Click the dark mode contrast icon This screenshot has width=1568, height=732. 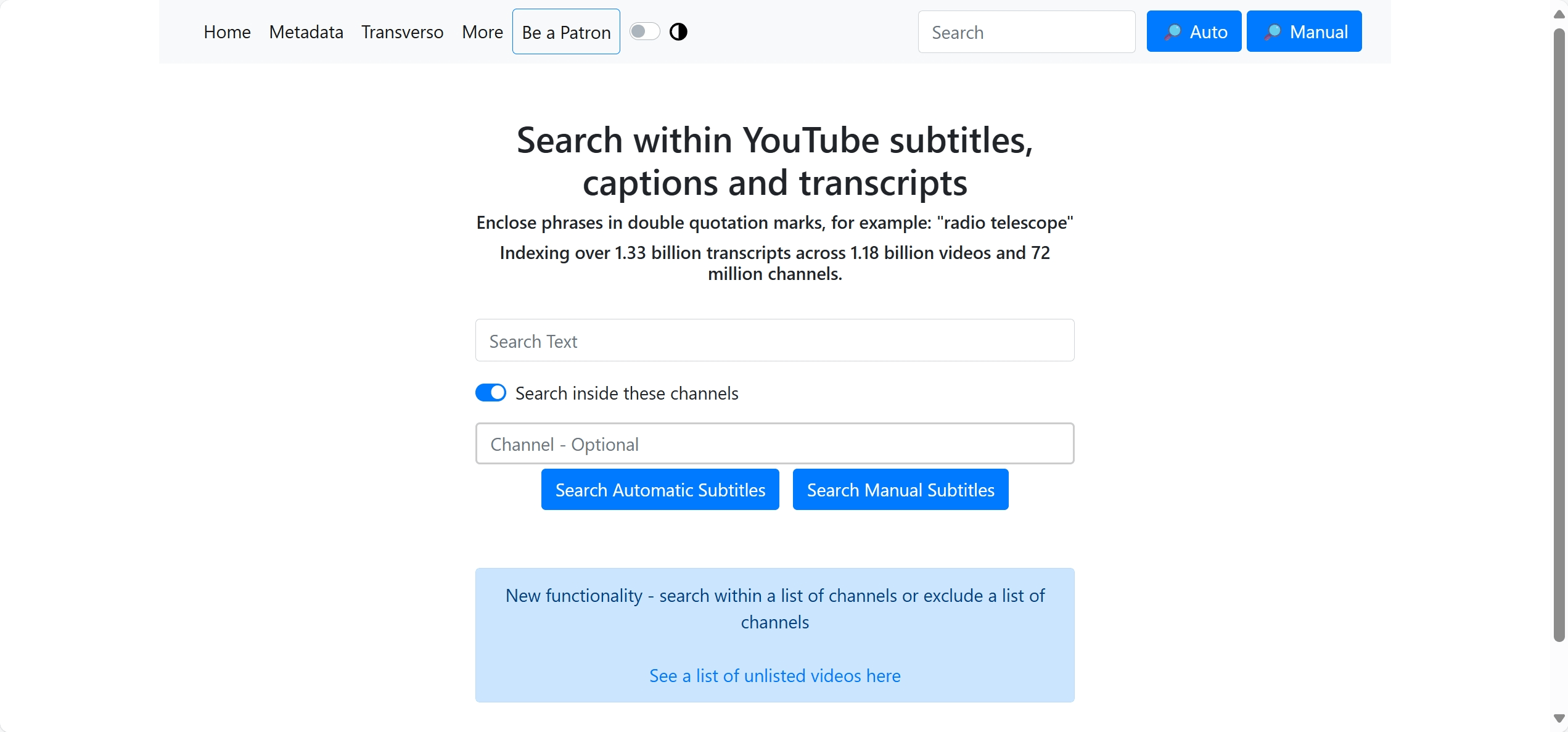tap(678, 31)
